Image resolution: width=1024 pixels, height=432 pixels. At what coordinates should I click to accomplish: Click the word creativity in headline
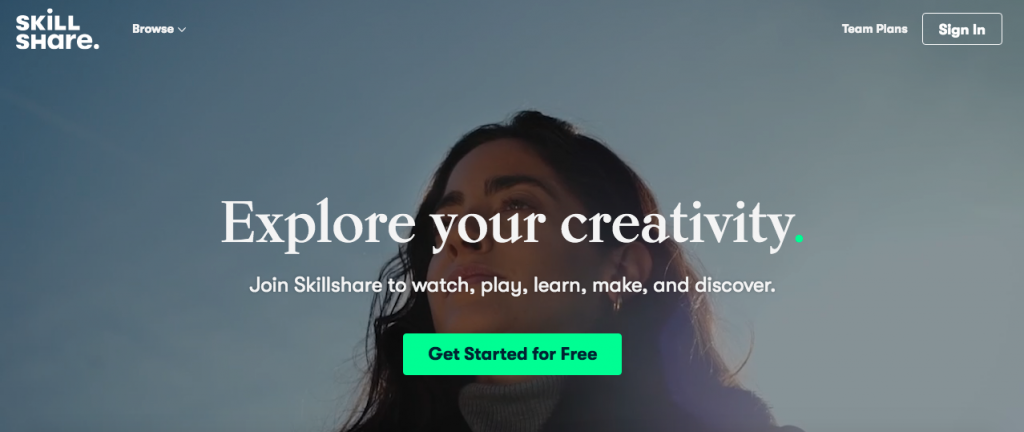click(x=677, y=224)
